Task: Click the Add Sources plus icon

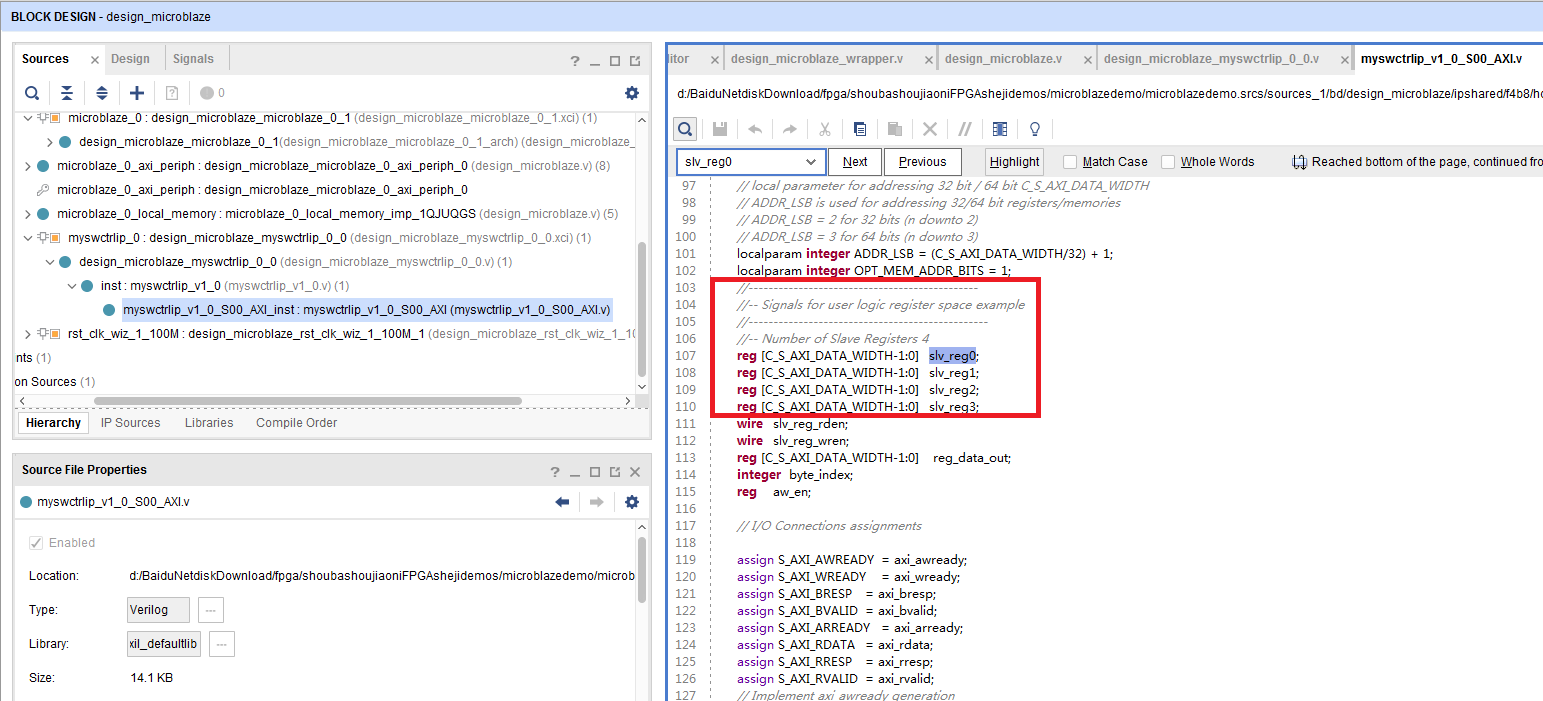Action: tap(137, 93)
